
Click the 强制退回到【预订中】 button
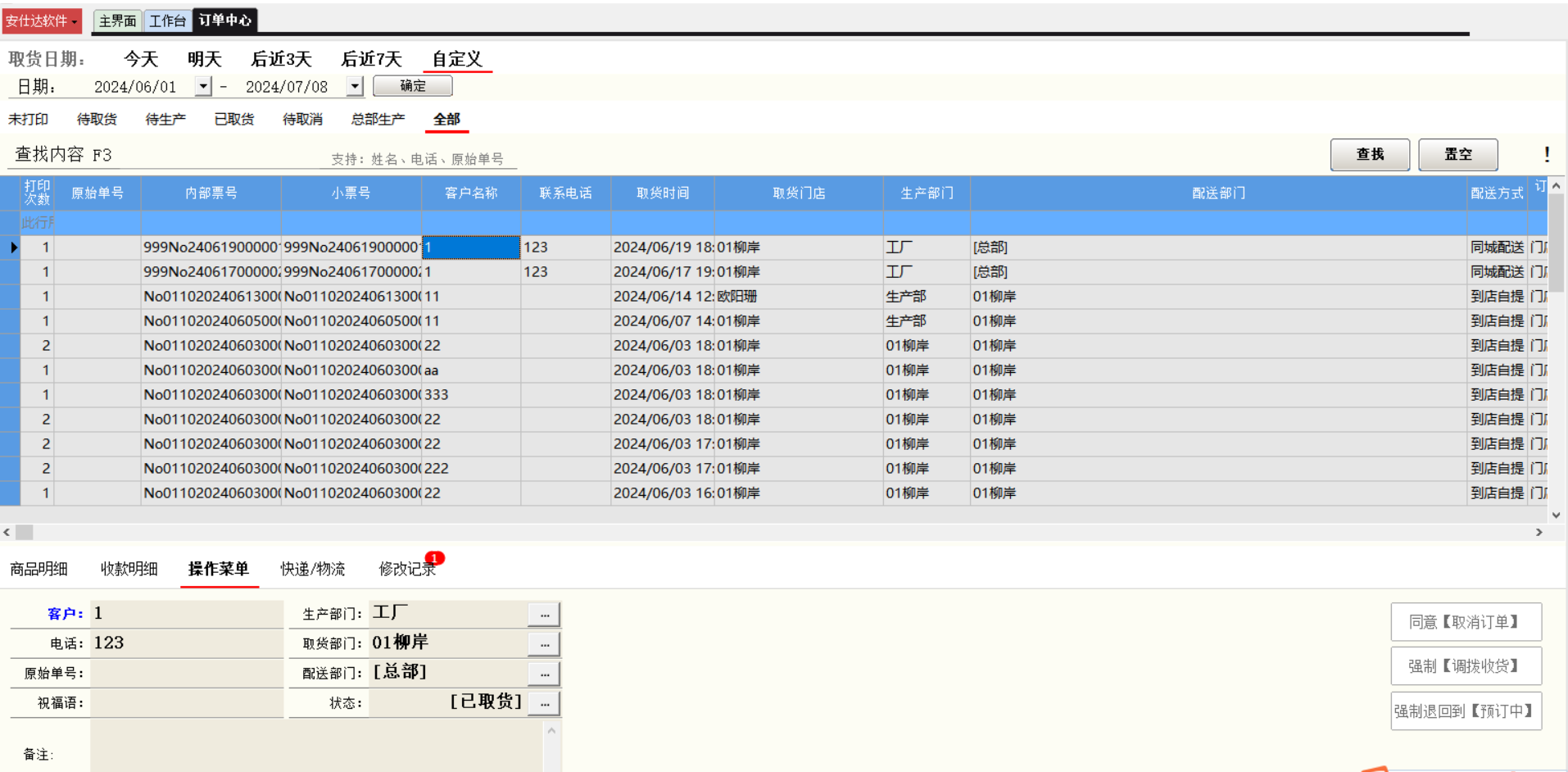(x=1465, y=711)
